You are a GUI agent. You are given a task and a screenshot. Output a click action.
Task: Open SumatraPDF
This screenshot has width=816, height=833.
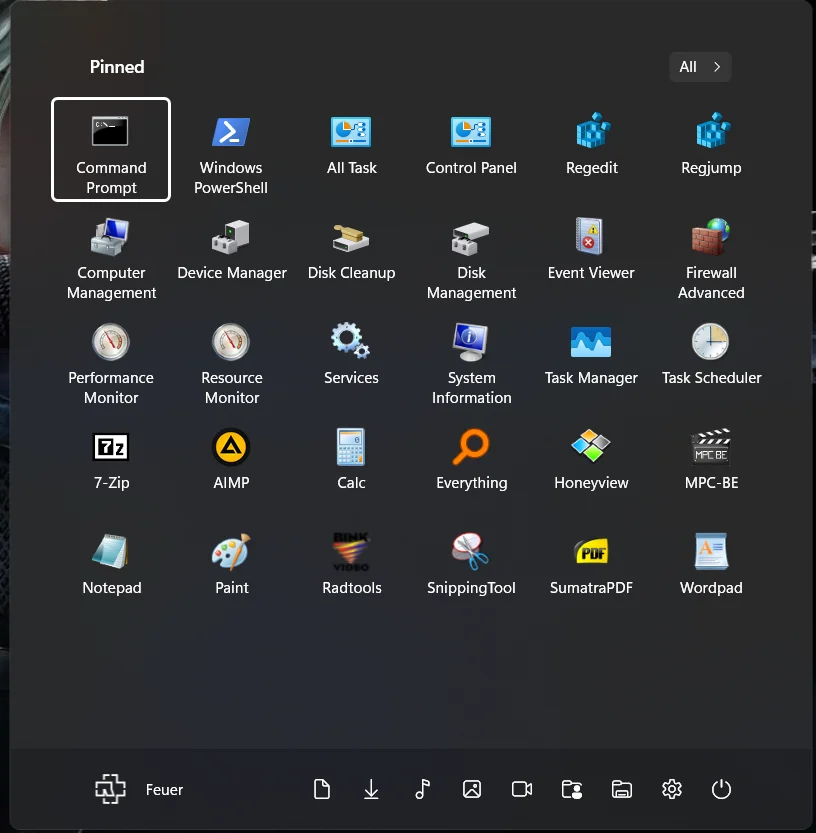[591, 570]
